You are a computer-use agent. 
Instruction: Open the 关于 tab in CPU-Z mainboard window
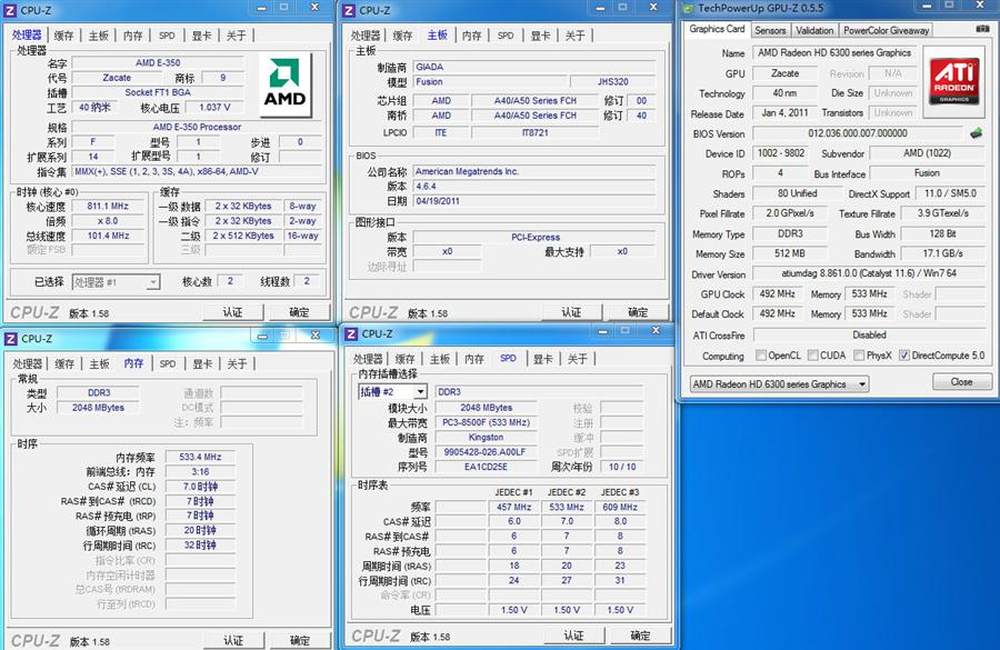(x=575, y=36)
